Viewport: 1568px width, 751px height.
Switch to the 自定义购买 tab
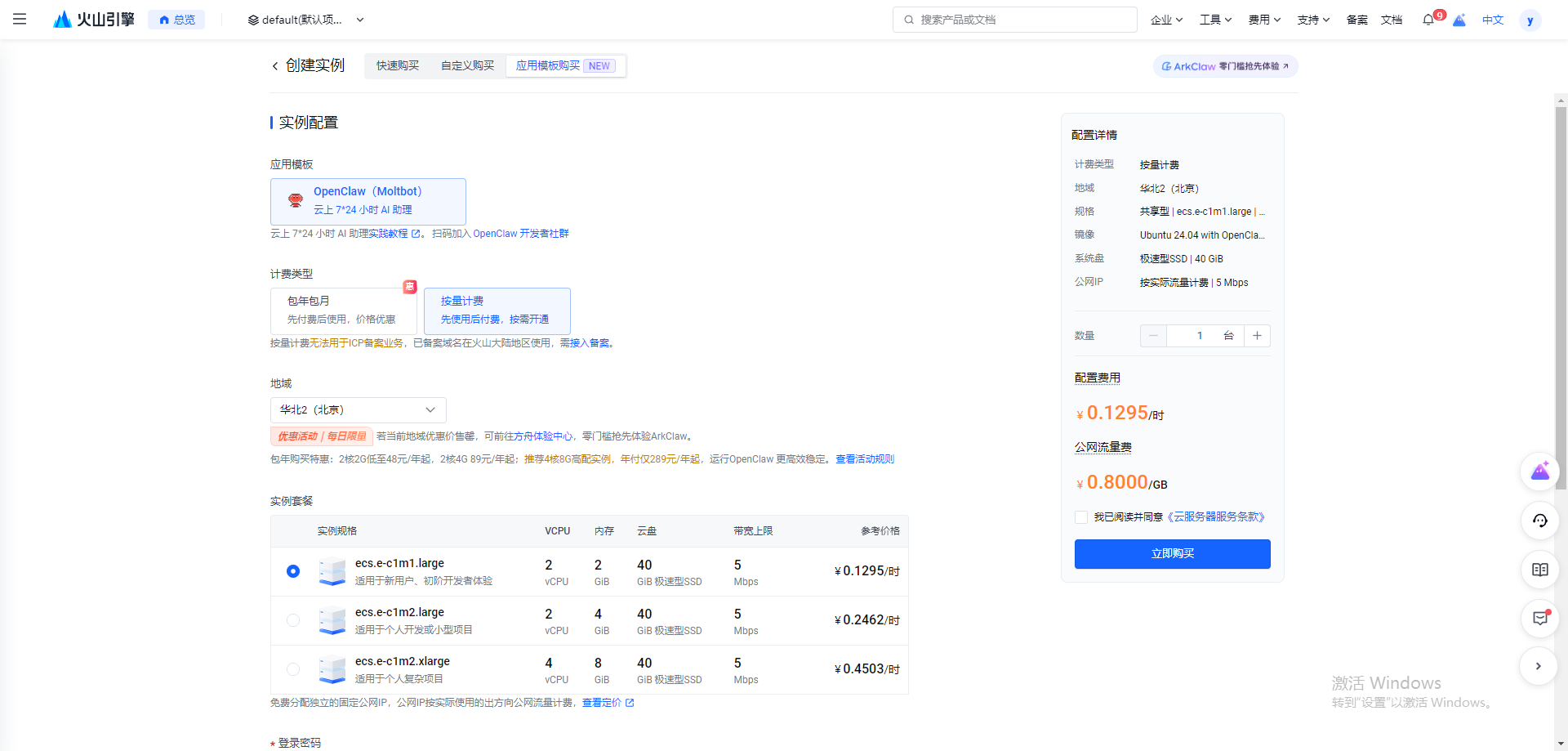[467, 65]
